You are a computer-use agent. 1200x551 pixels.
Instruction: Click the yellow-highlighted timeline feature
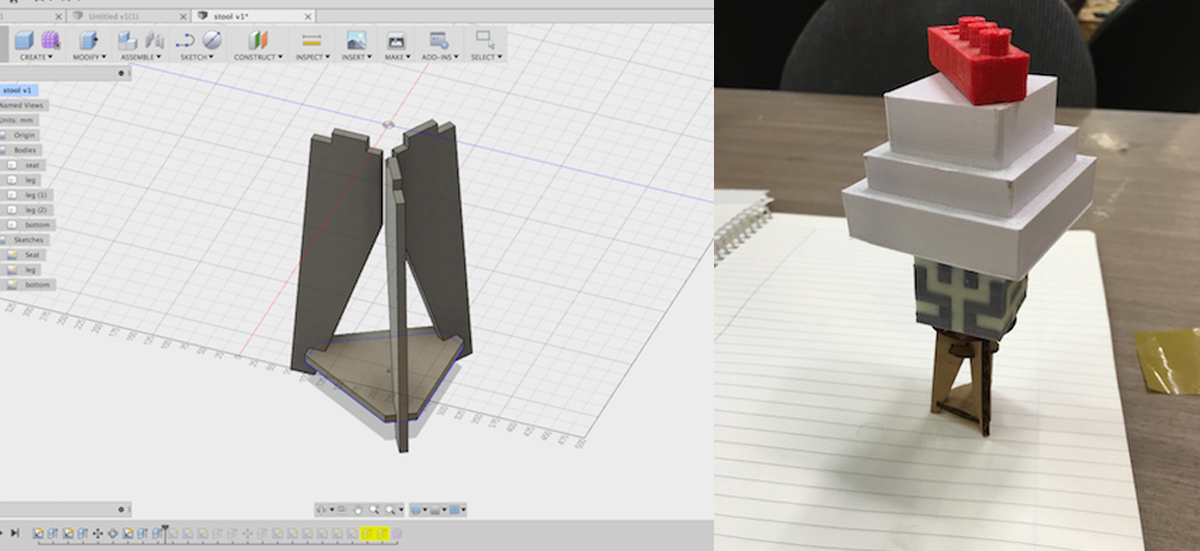375,535
